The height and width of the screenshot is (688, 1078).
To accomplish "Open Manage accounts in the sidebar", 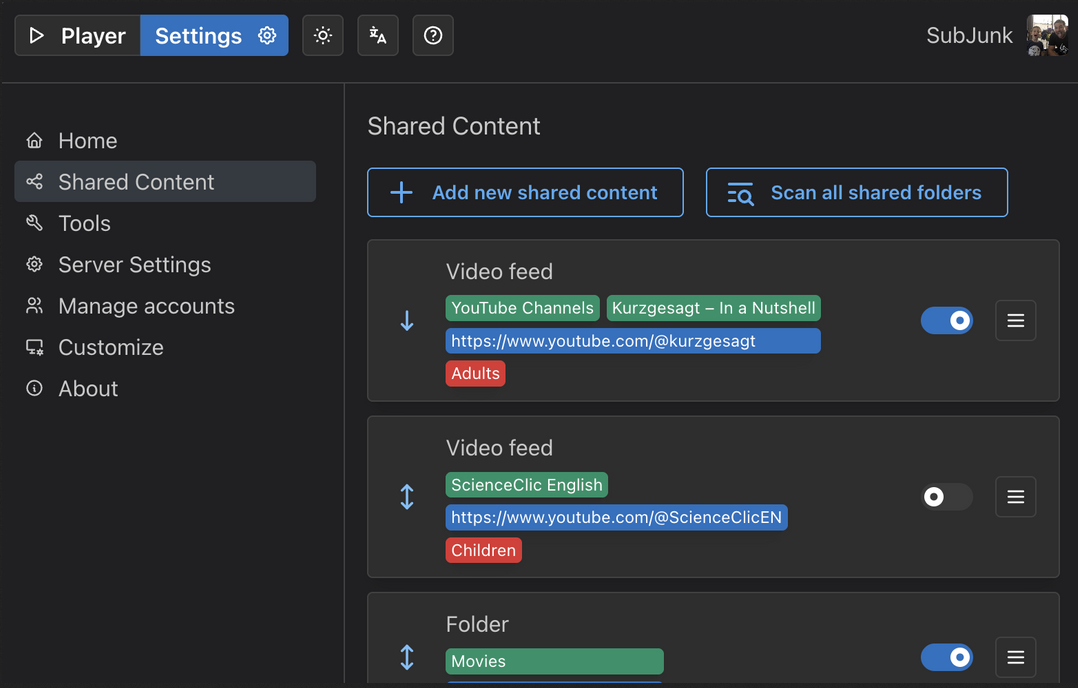I will pyautogui.click(x=165, y=305).
